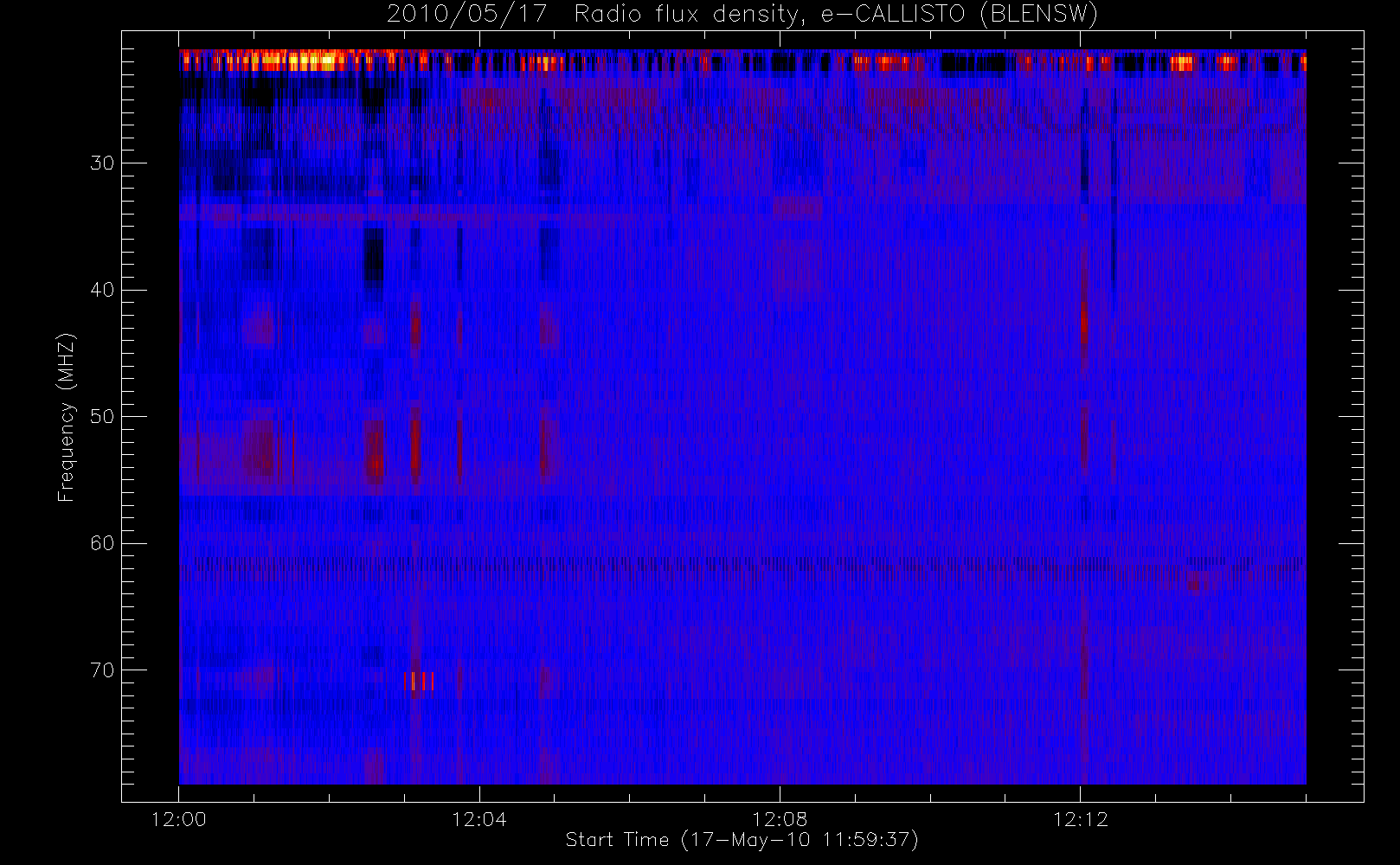Screen dimensions: 1400x865
Task: Click the 60 frequency tick label
Action: 102,543
